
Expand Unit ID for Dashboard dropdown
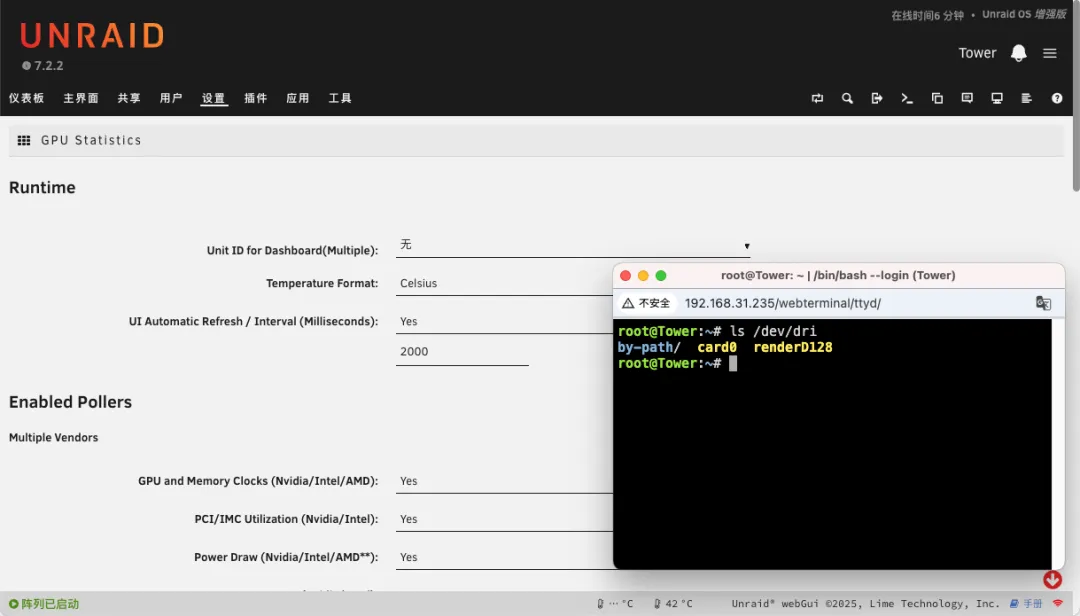pos(573,245)
